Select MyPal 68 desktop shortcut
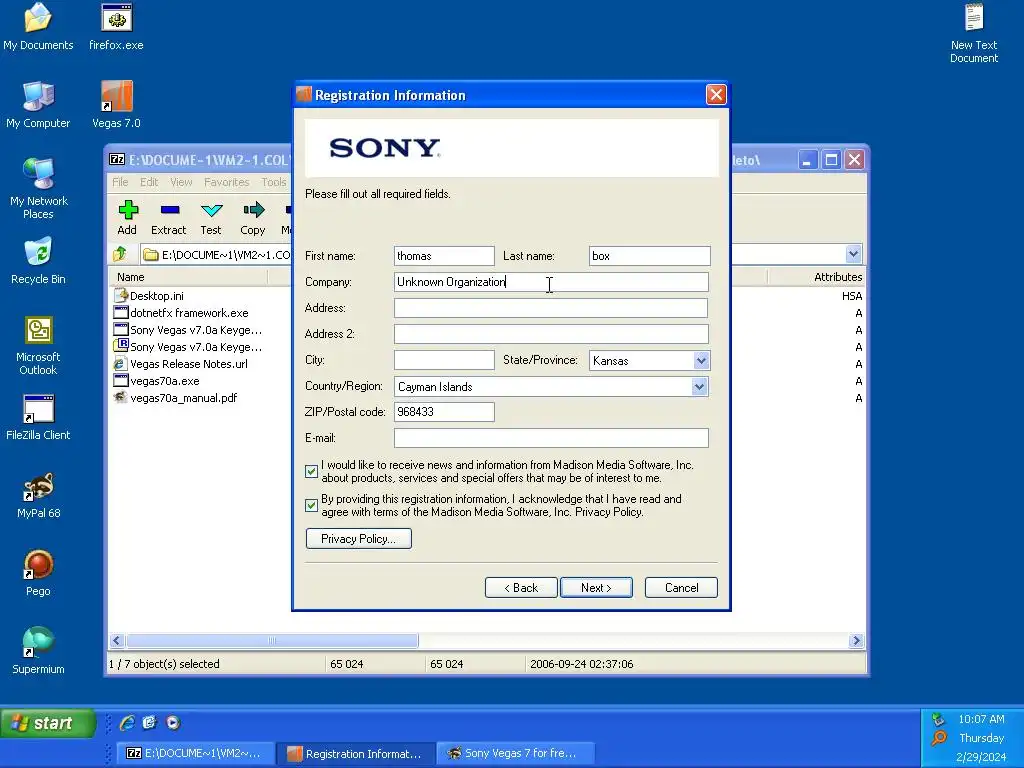This screenshot has height=768, width=1024. [38, 496]
